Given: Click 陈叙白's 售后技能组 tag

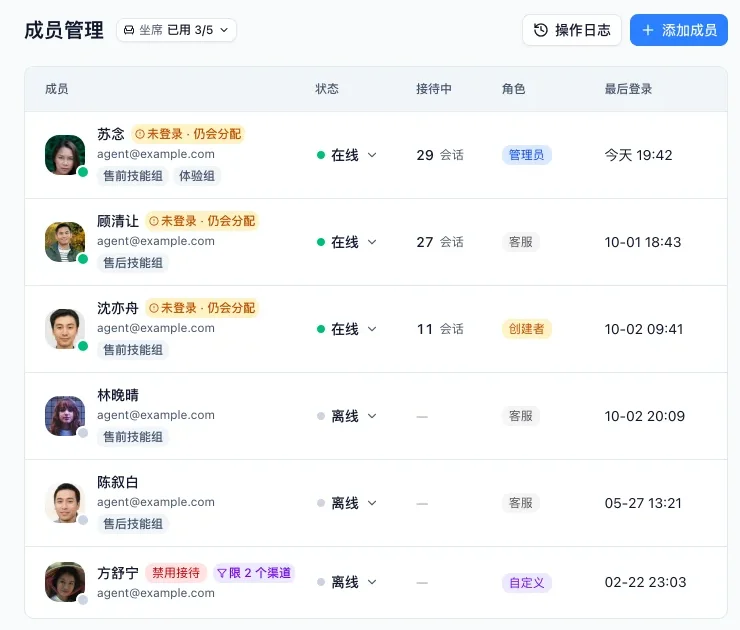Looking at the screenshot, I should pos(133,524).
